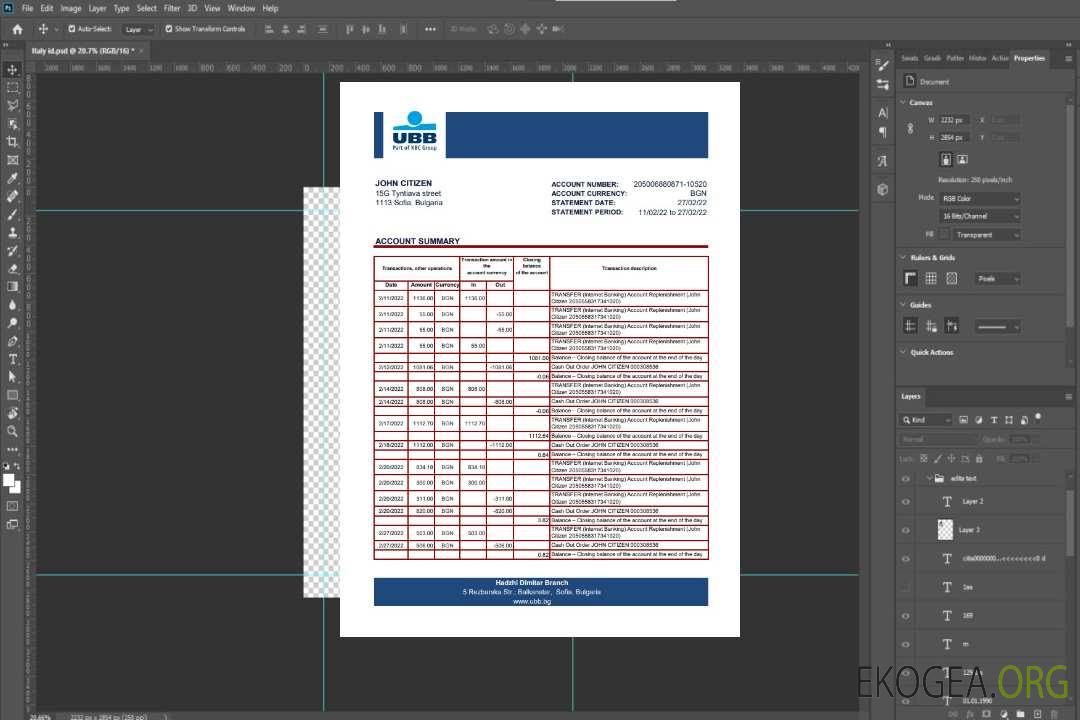
Task: Select the Clone Stamp tool
Action: click(12, 233)
